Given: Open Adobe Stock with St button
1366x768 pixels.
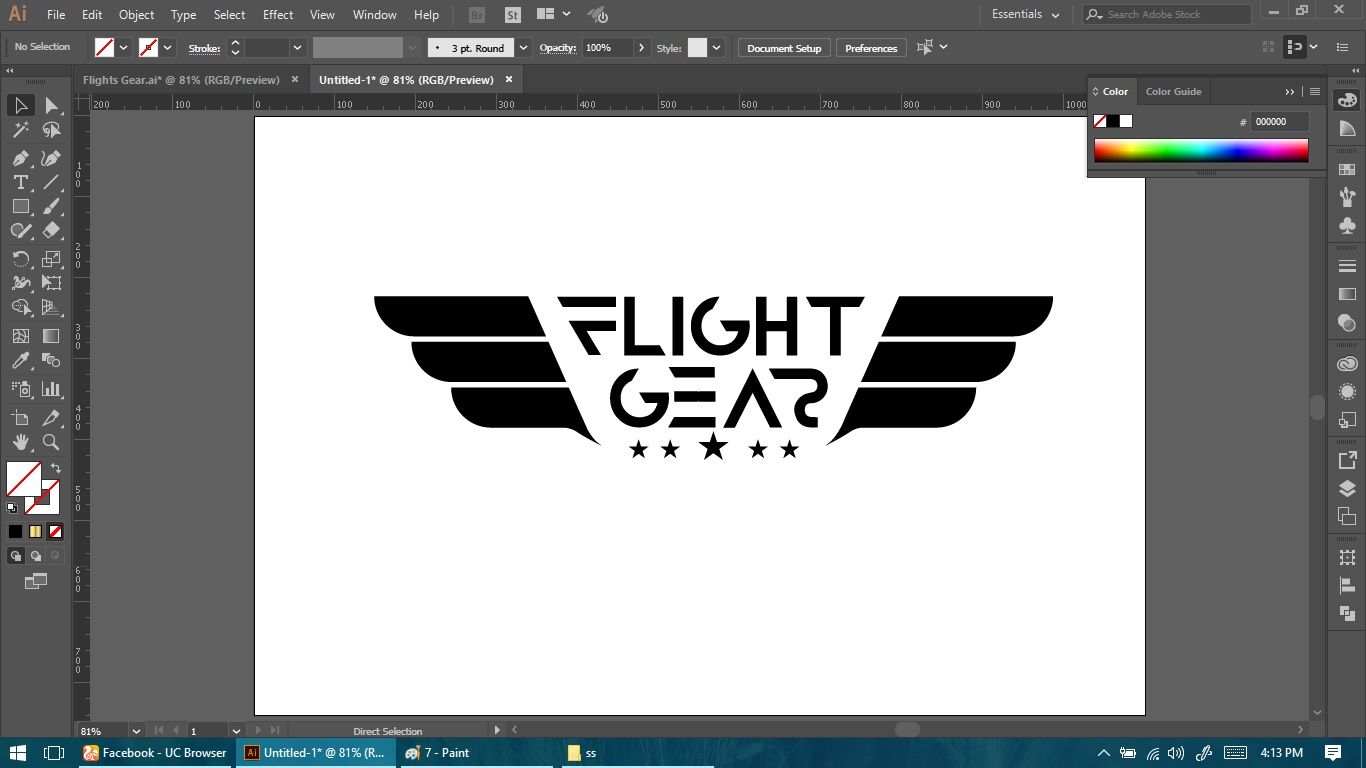Looking at the screenshot, I should point(513,15).
